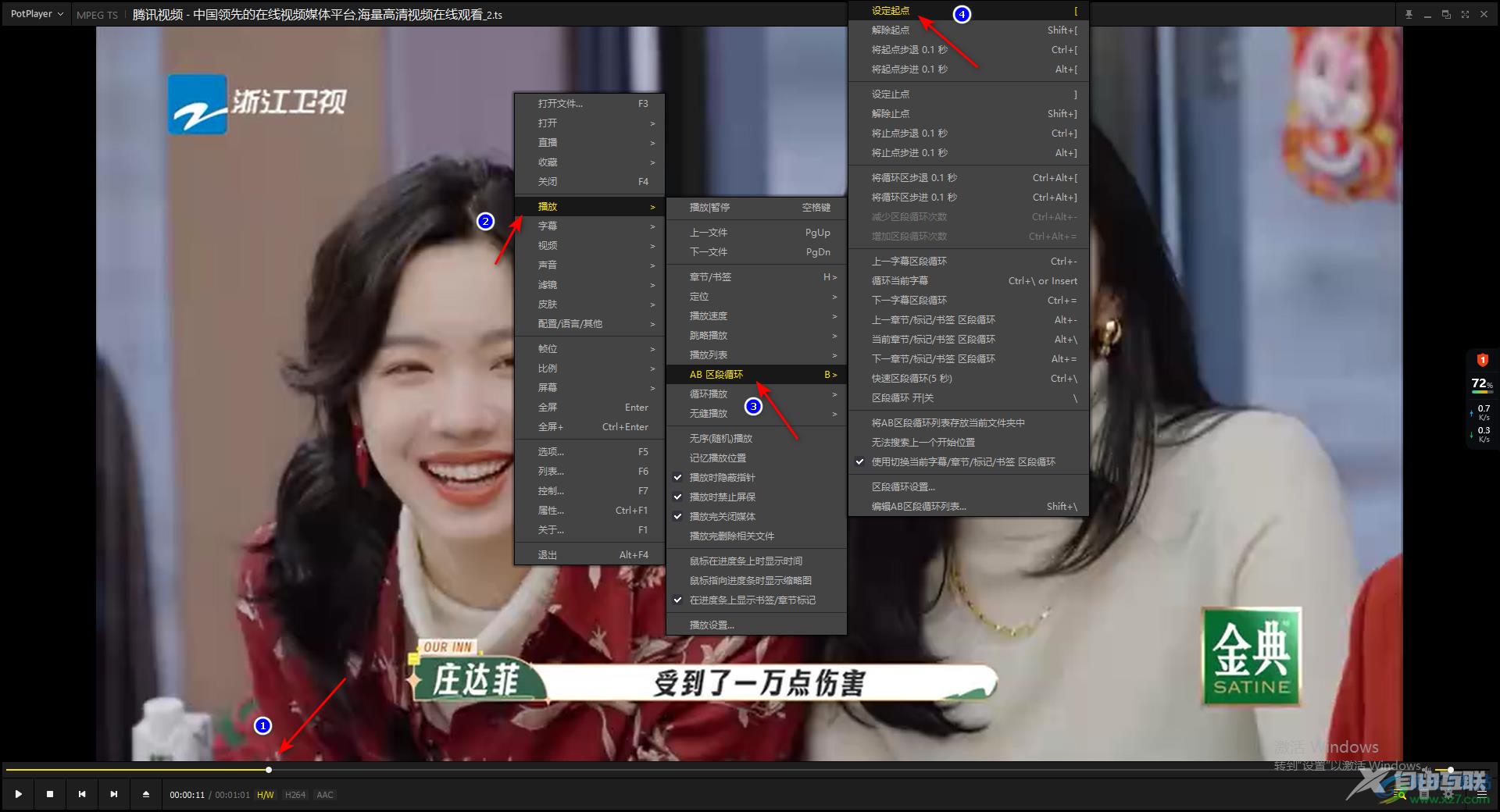Expand the 打开 submenu

coord(589,123)
